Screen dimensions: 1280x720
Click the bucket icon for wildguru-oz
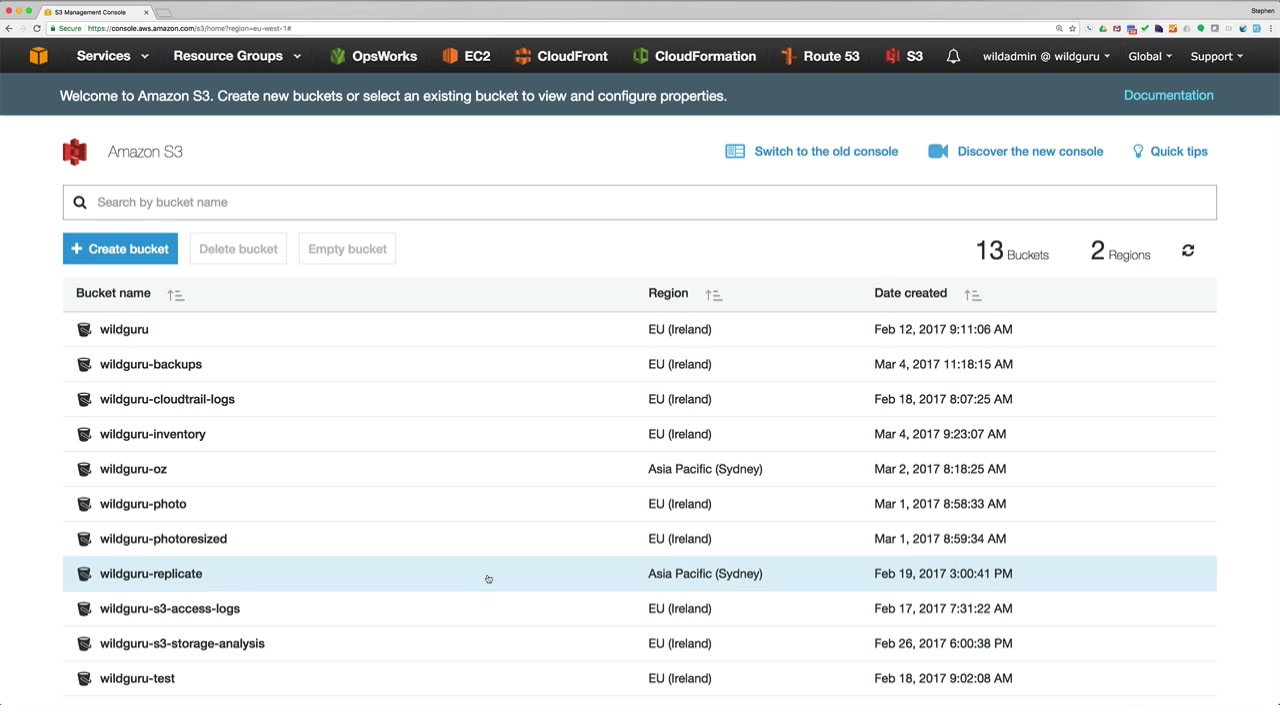[84, 469]
